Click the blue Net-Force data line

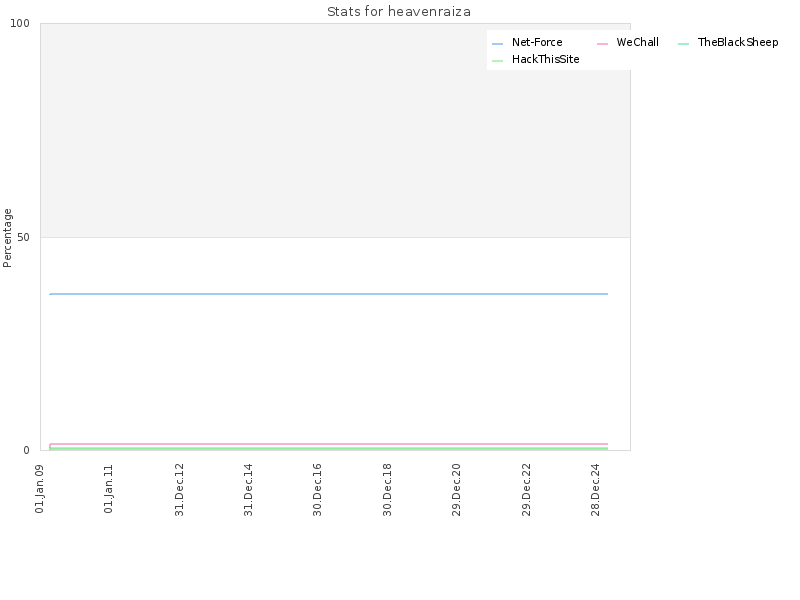coord(329,294)
